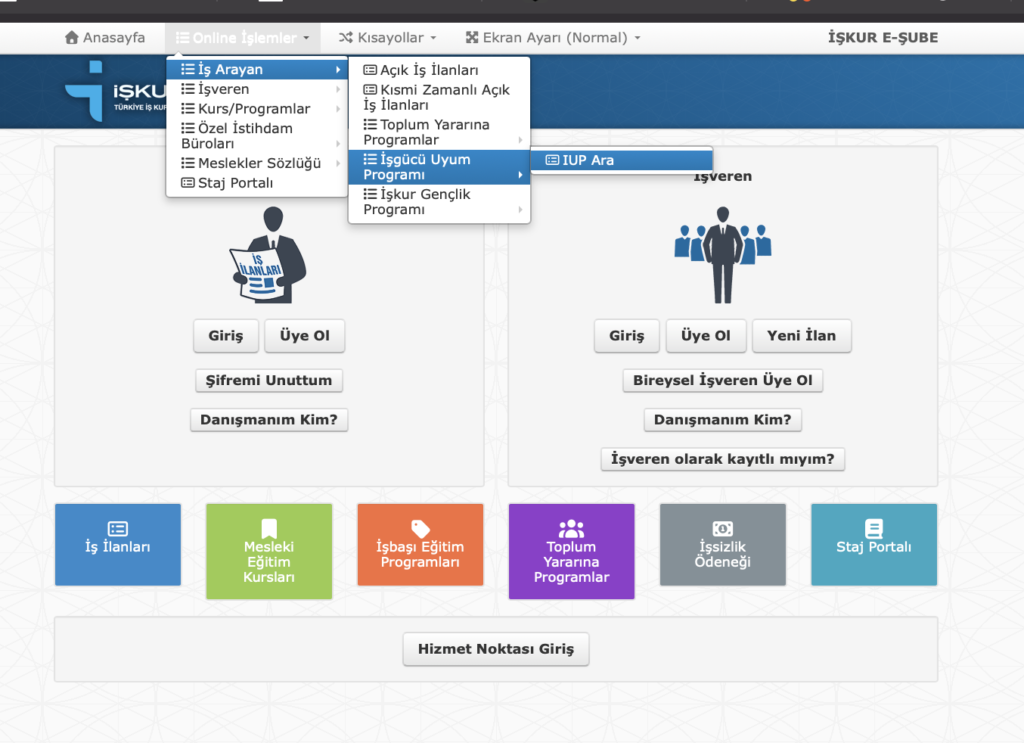Expand the Meslekler Sözlüğü submenu
1024x743 pixels.
pyautogui.click(x=257, y=163)
